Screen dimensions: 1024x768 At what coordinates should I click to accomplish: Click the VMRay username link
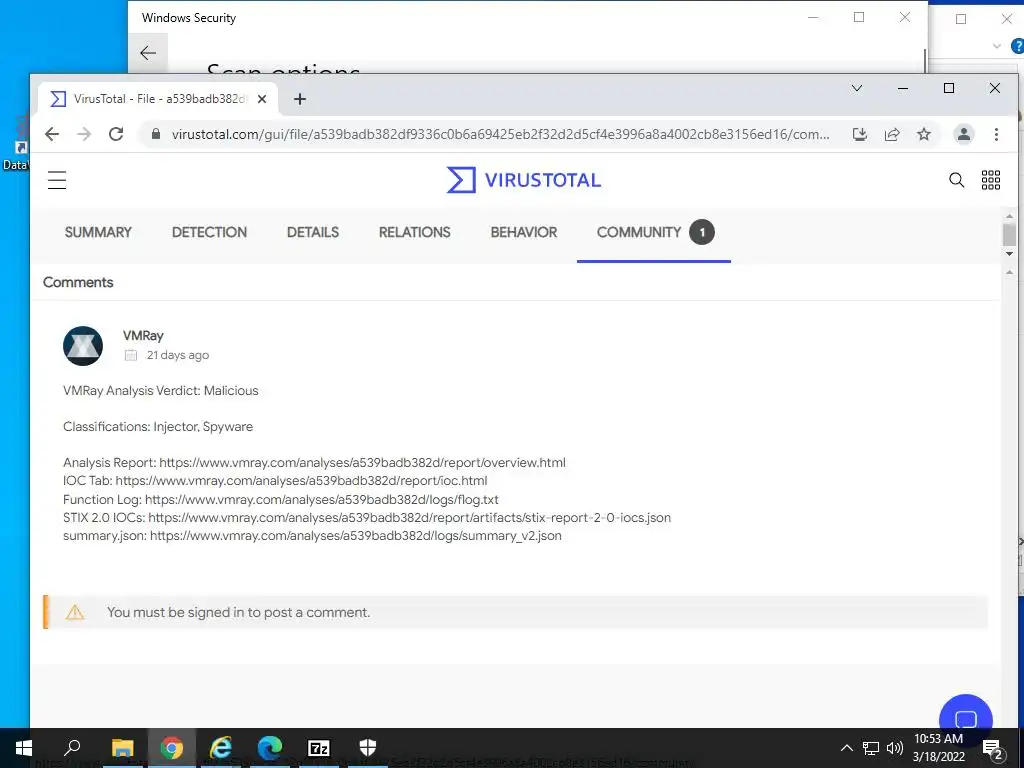tap(143, 336)
